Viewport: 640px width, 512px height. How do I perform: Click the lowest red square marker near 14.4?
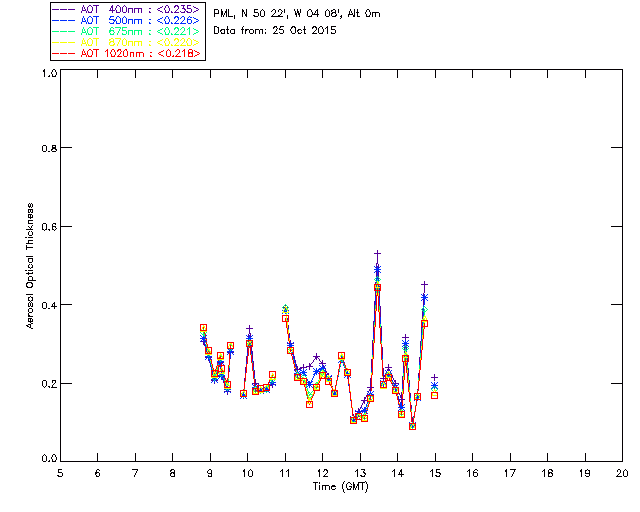coord(413,426)
